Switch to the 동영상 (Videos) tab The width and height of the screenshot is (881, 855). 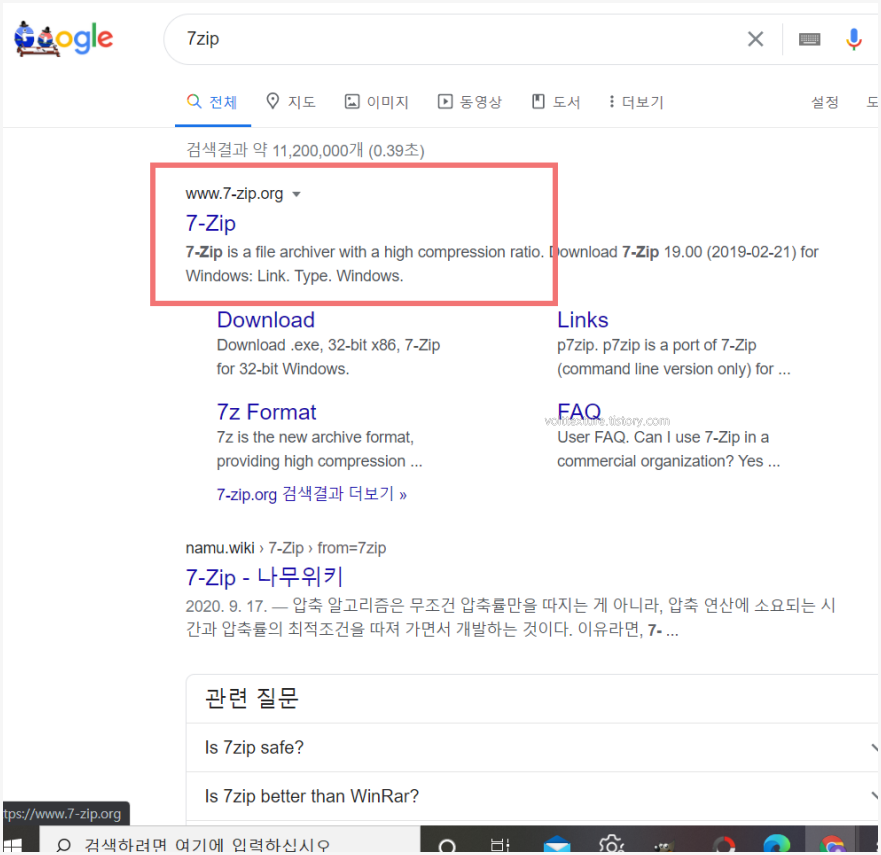[469, 102]
